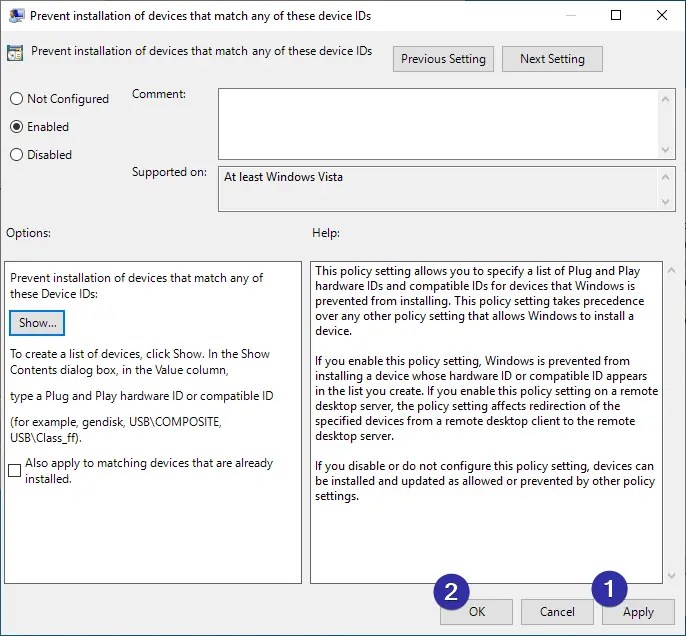Minimize the policy window

tap(570, 15)
